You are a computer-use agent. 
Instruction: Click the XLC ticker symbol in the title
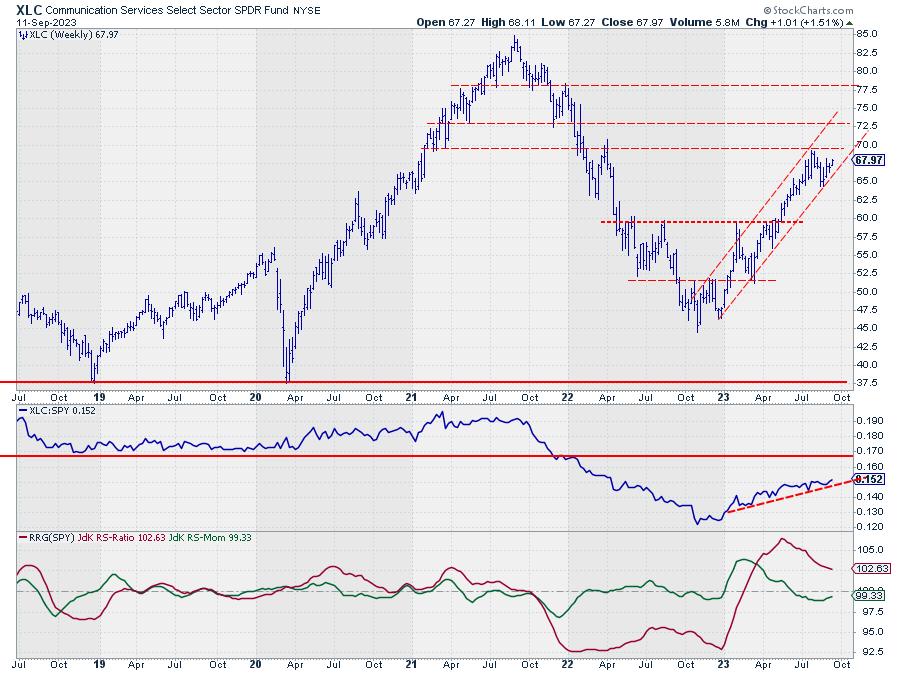pos(28,8)
